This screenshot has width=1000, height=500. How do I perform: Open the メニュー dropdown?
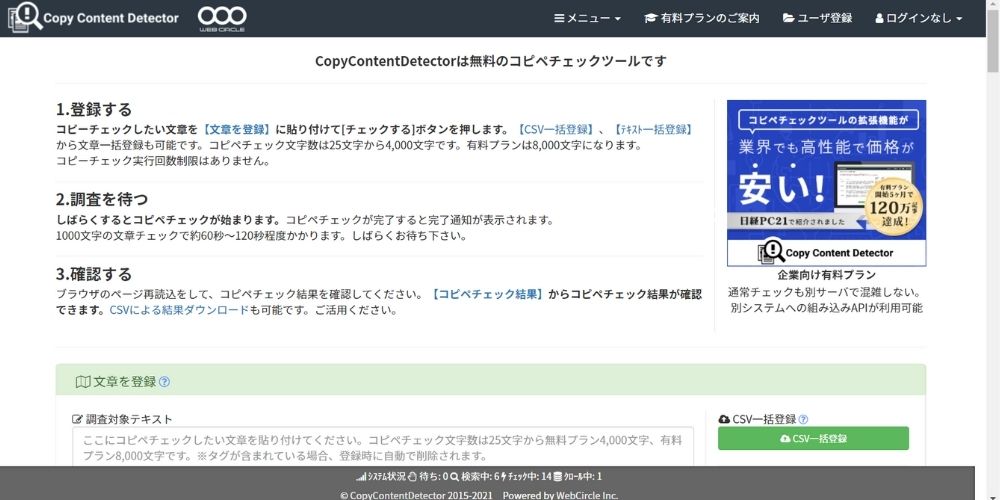pyautogui.click(x=587, y=18)
